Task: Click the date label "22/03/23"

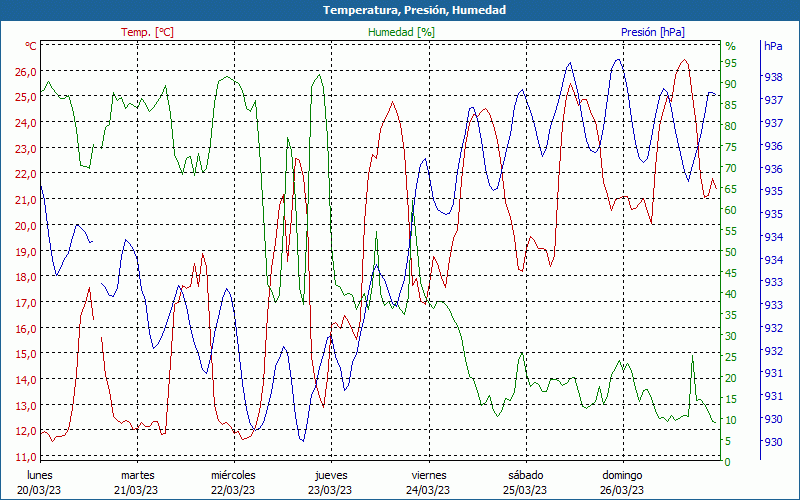Action: 233,490
